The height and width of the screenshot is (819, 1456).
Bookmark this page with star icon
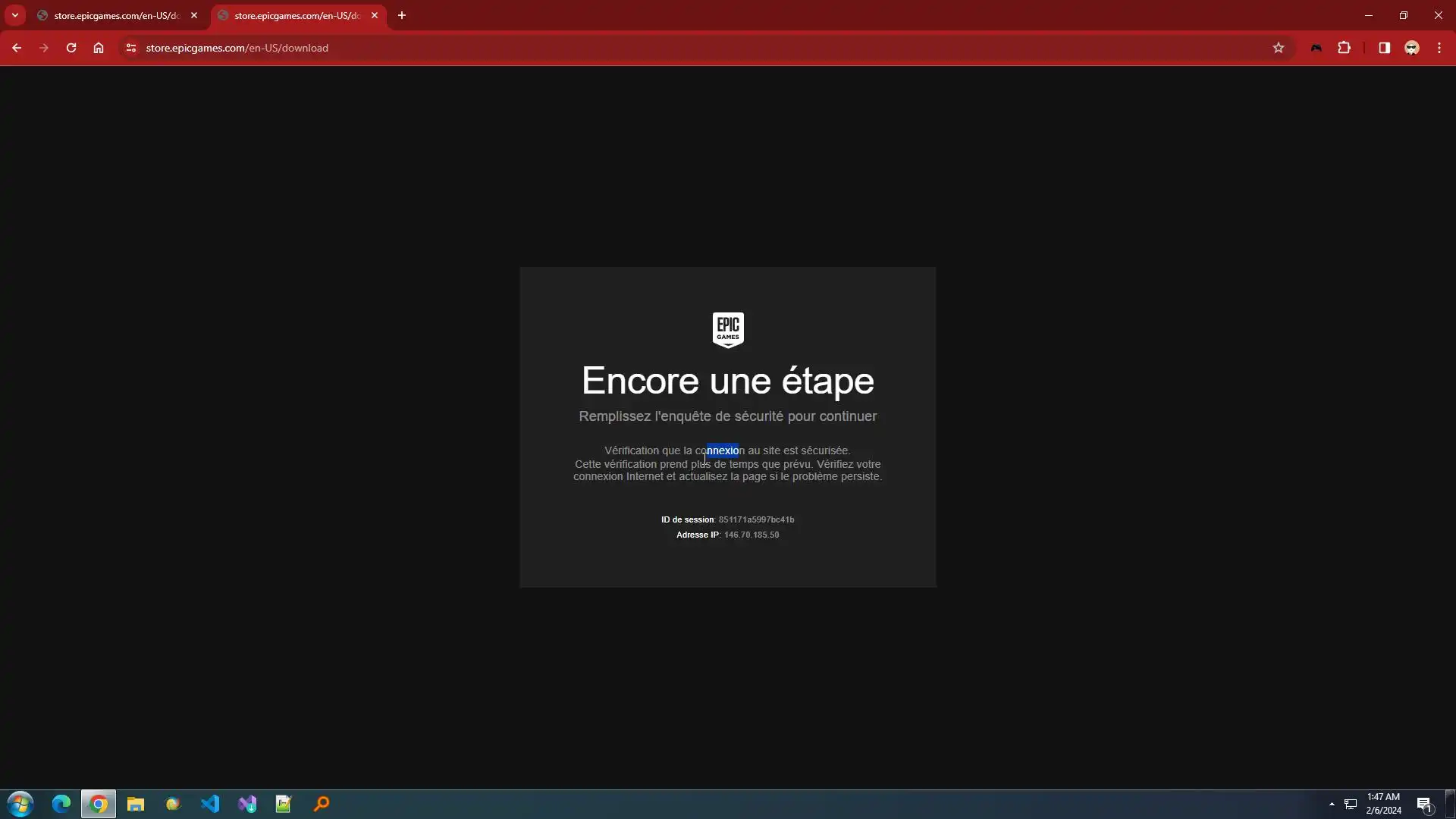click(x=1279, y=48)
